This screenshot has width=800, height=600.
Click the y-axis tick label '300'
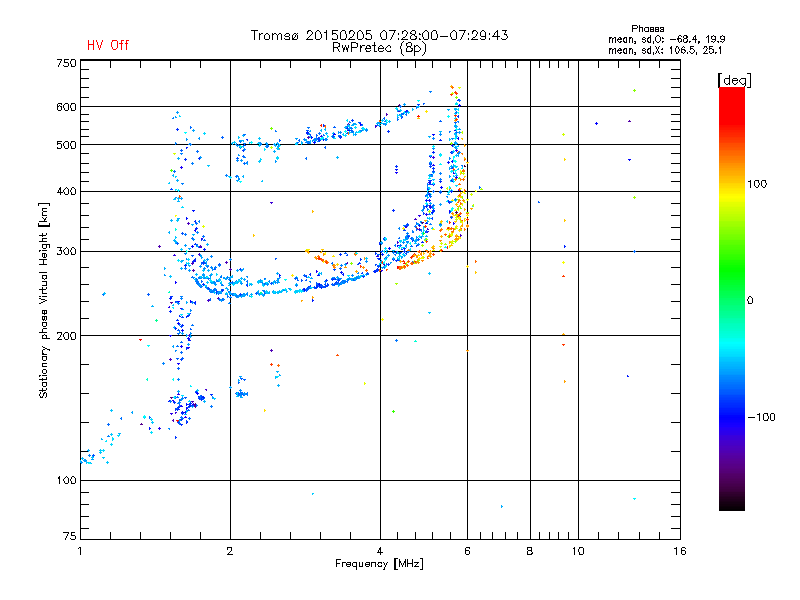tap(66, 251)
